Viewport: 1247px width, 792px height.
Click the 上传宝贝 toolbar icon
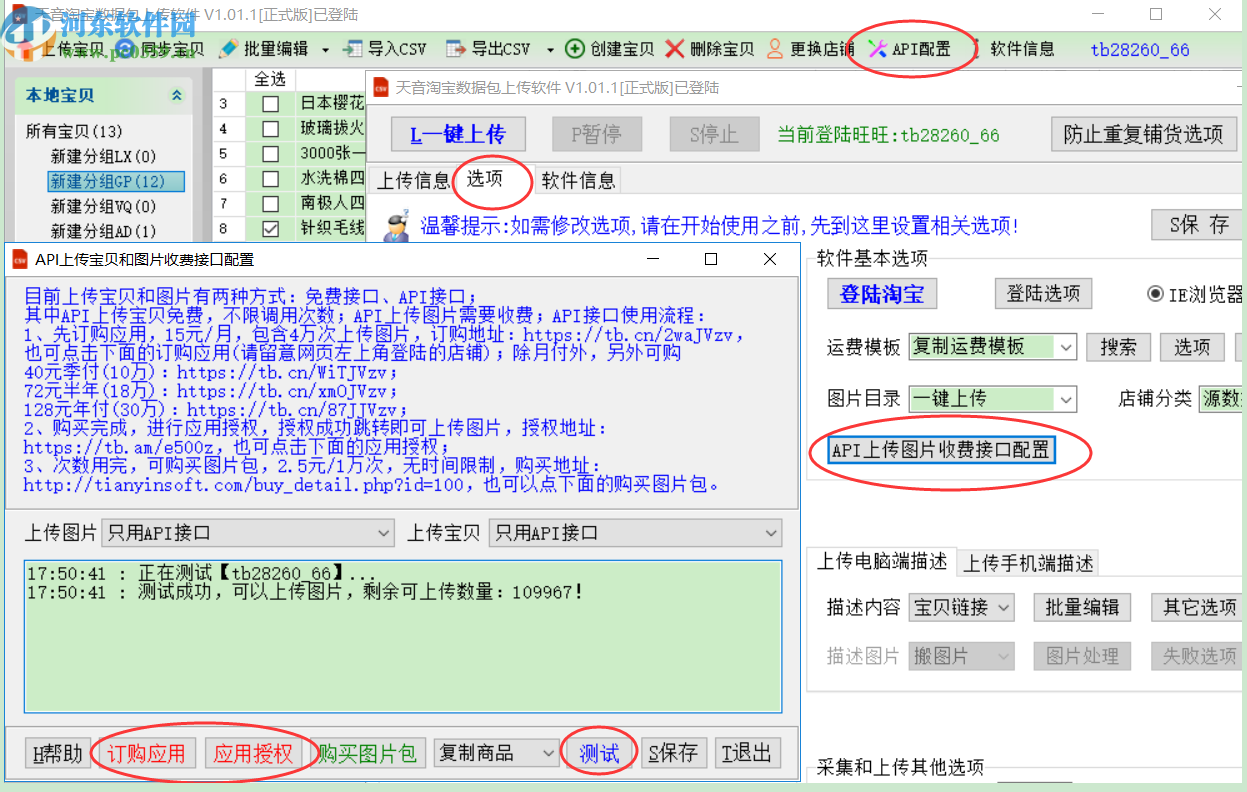click(x=55, y=47)
